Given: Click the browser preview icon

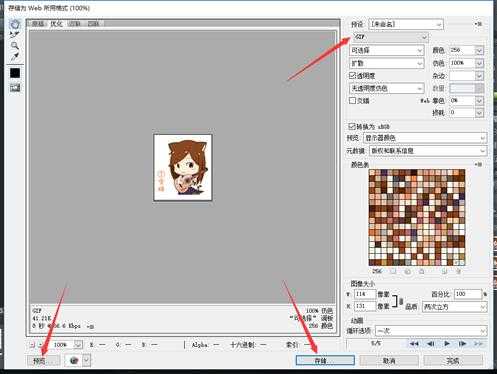Looking at the screenshot, I should [x=74, y=360].
